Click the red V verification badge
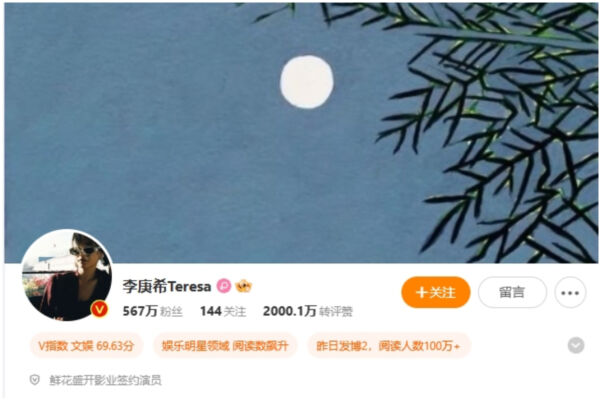This screenshot has width=600, height=400. tap(99, 309)
